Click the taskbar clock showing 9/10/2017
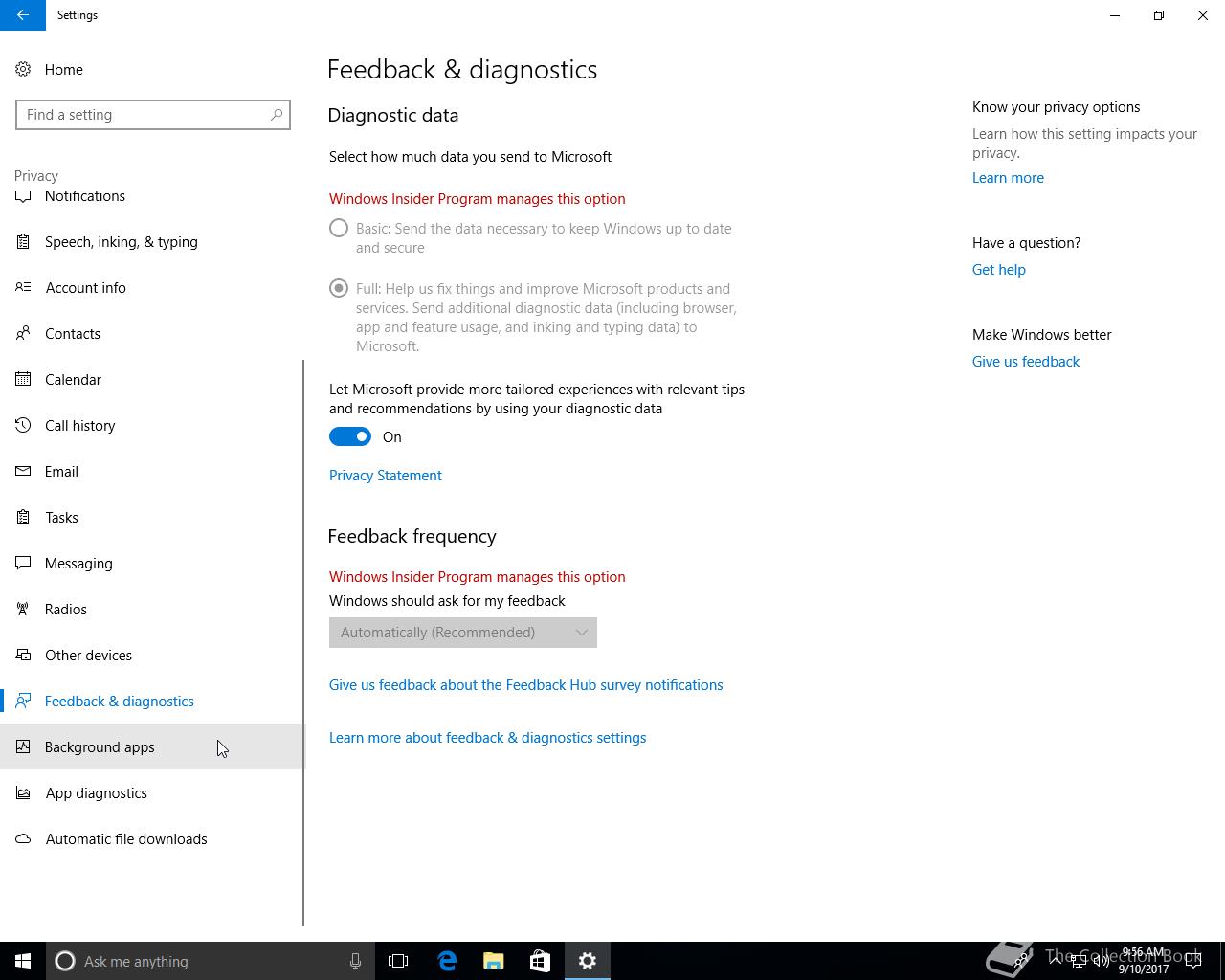The image size is (1225, 980). tap(1144, 961)
